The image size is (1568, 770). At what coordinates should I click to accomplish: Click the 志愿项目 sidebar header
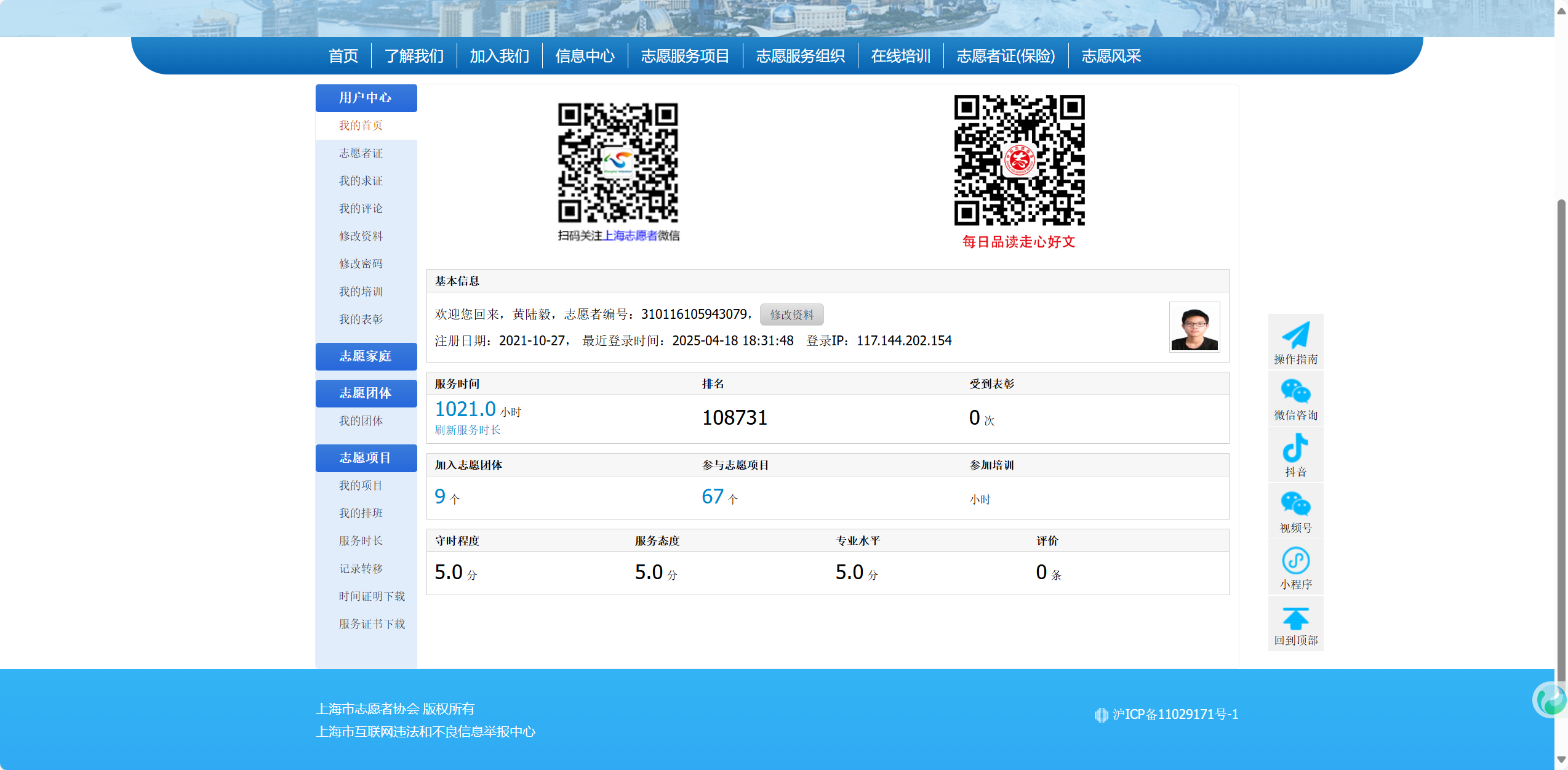coord(366,458)
